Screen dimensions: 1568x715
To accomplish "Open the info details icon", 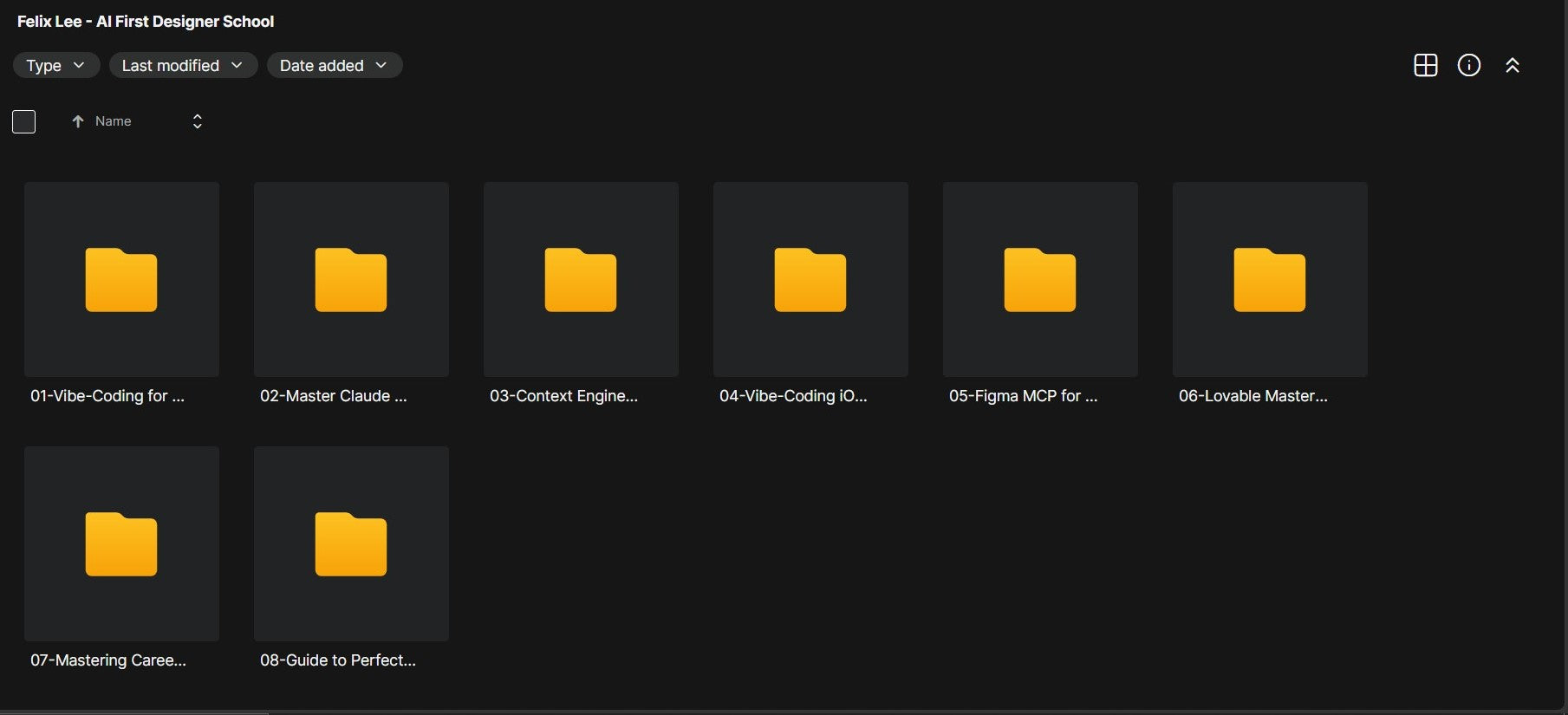I will click(x=1468, y=65).
